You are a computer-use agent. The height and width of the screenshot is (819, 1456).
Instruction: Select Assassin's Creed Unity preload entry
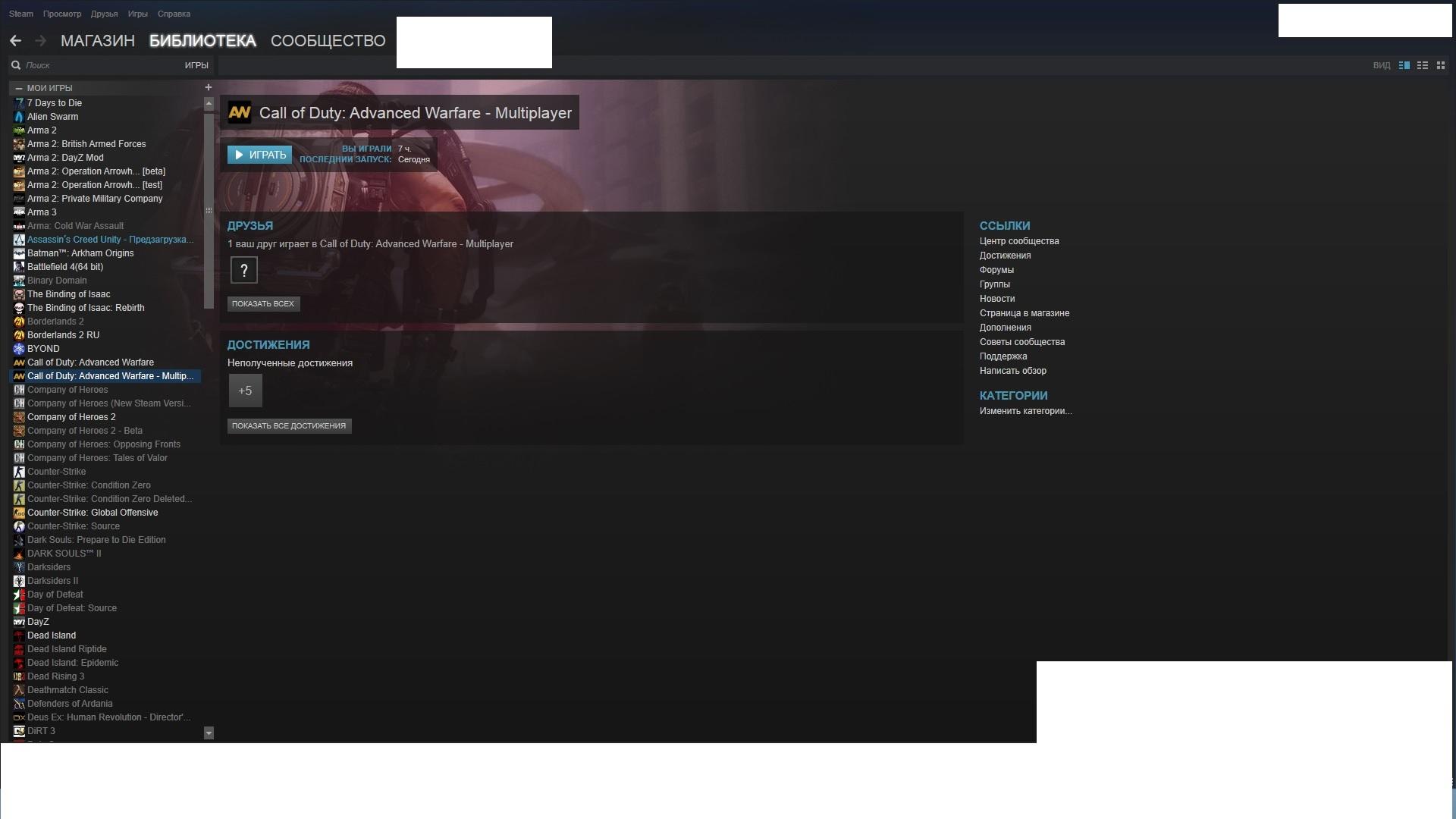(x=106, y=240)
